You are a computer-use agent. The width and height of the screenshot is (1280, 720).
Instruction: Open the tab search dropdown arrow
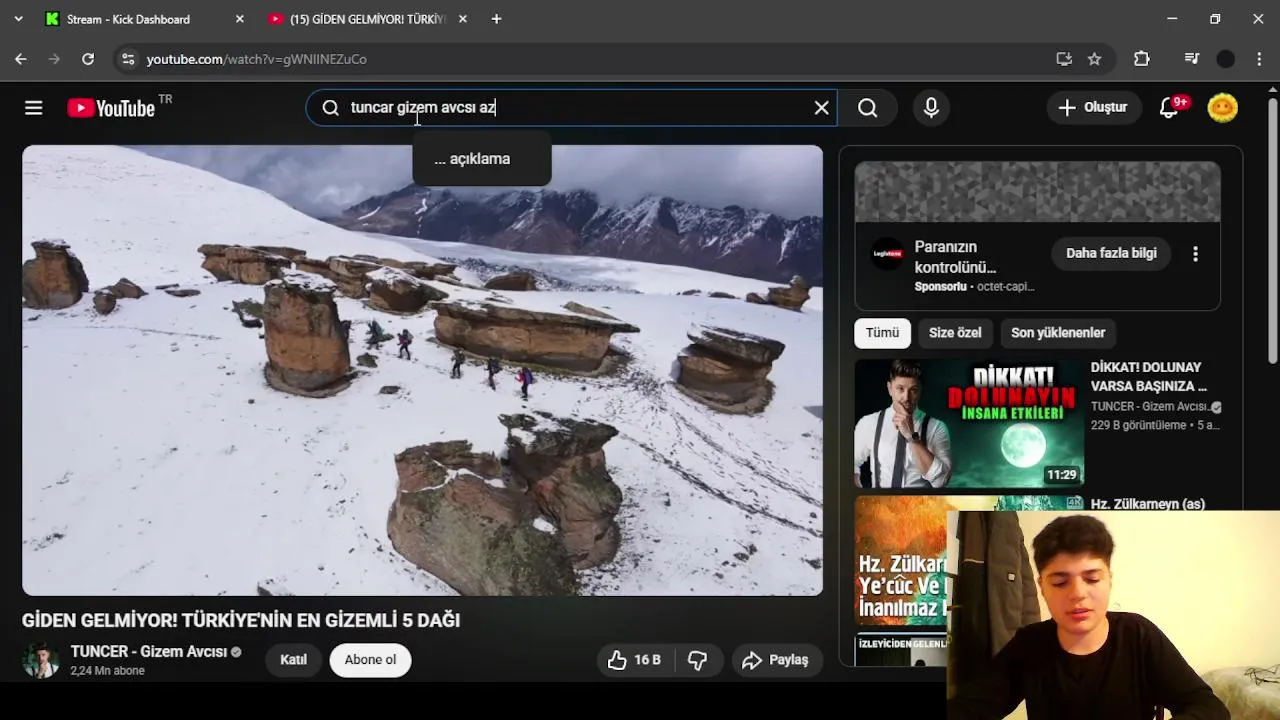[18, 19]
